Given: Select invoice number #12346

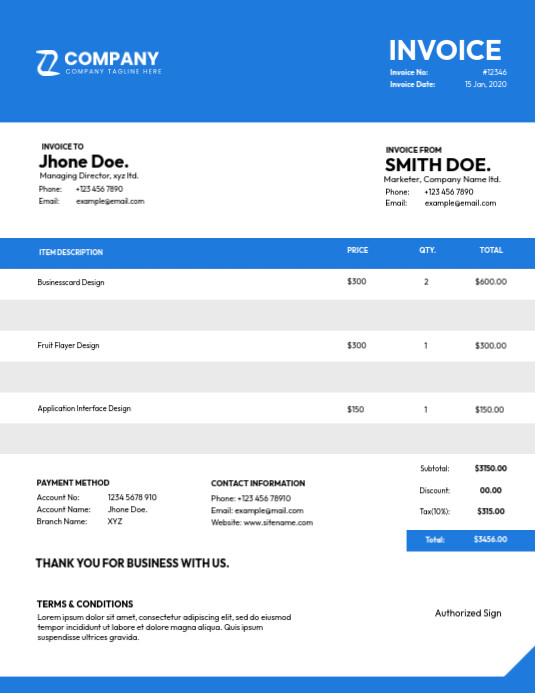Looking at the screenshot, I should coord(494,72).
